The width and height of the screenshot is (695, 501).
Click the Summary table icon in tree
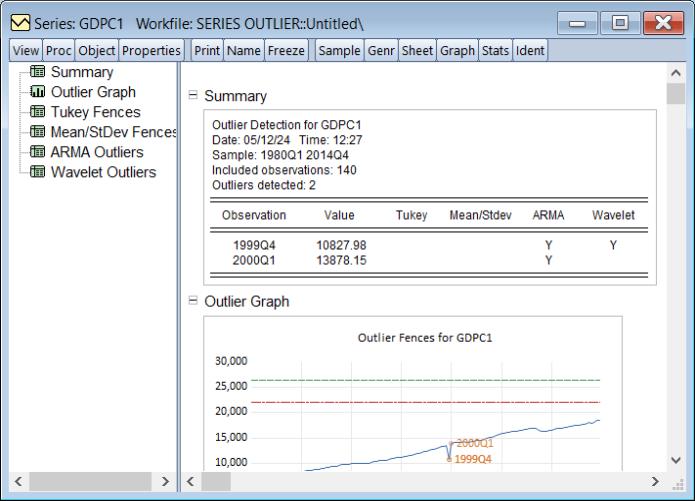[38, 72]
